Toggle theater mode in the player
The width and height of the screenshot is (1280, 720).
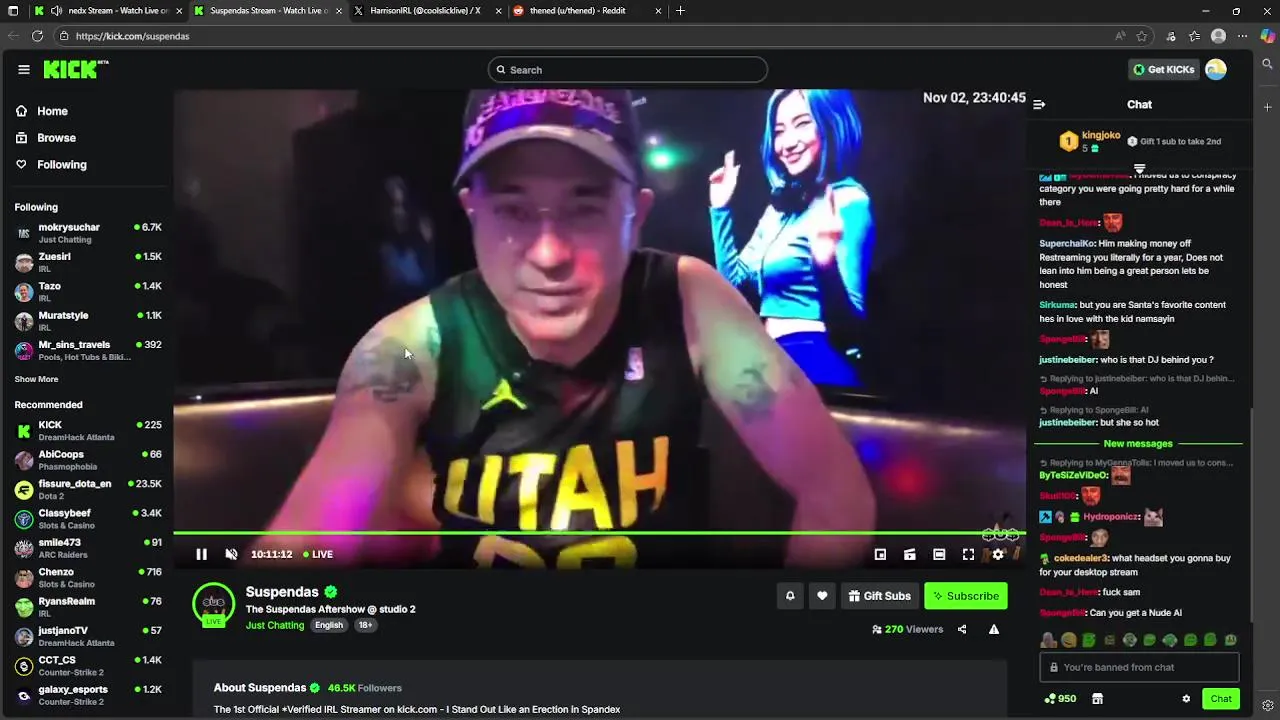[x=939, y=554]
